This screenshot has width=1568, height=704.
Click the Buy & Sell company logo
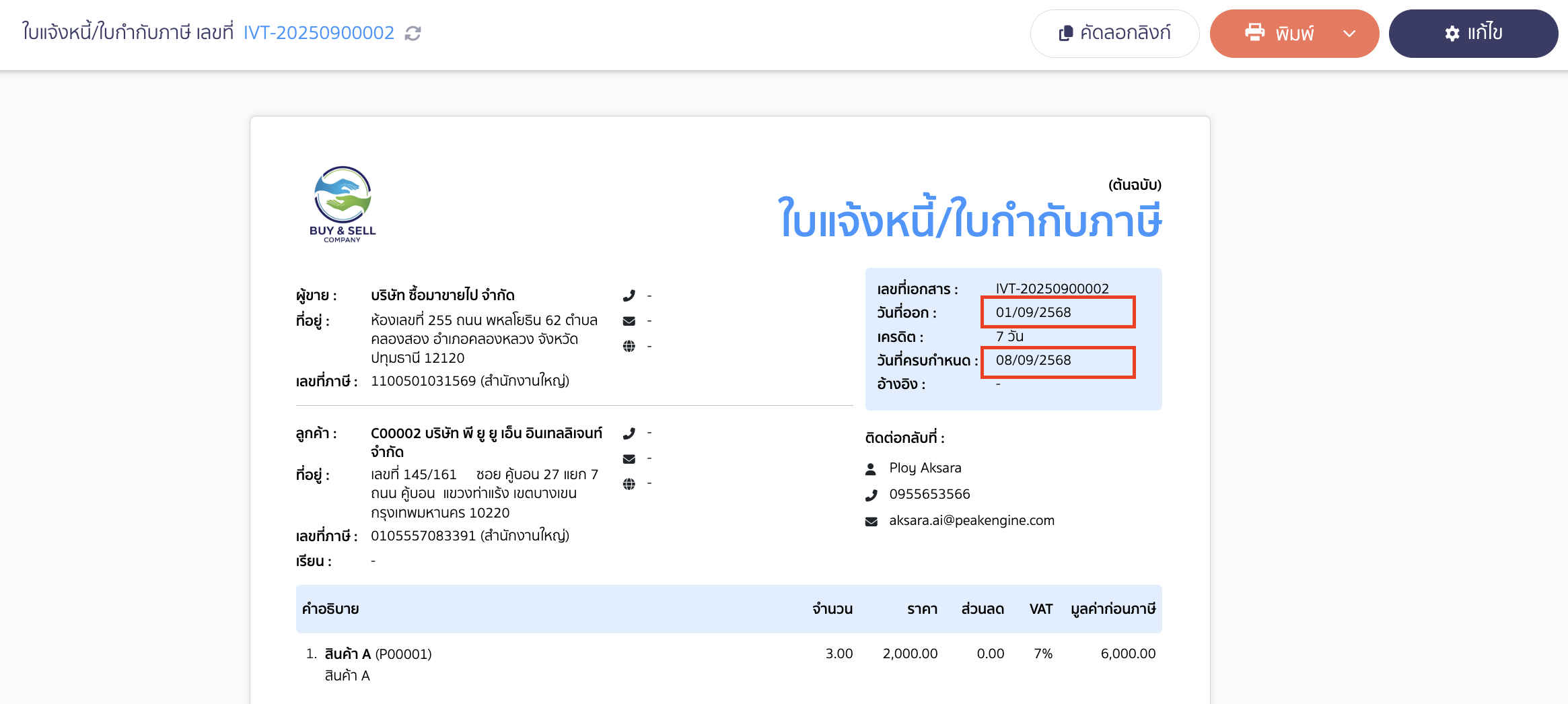point(343,205)
